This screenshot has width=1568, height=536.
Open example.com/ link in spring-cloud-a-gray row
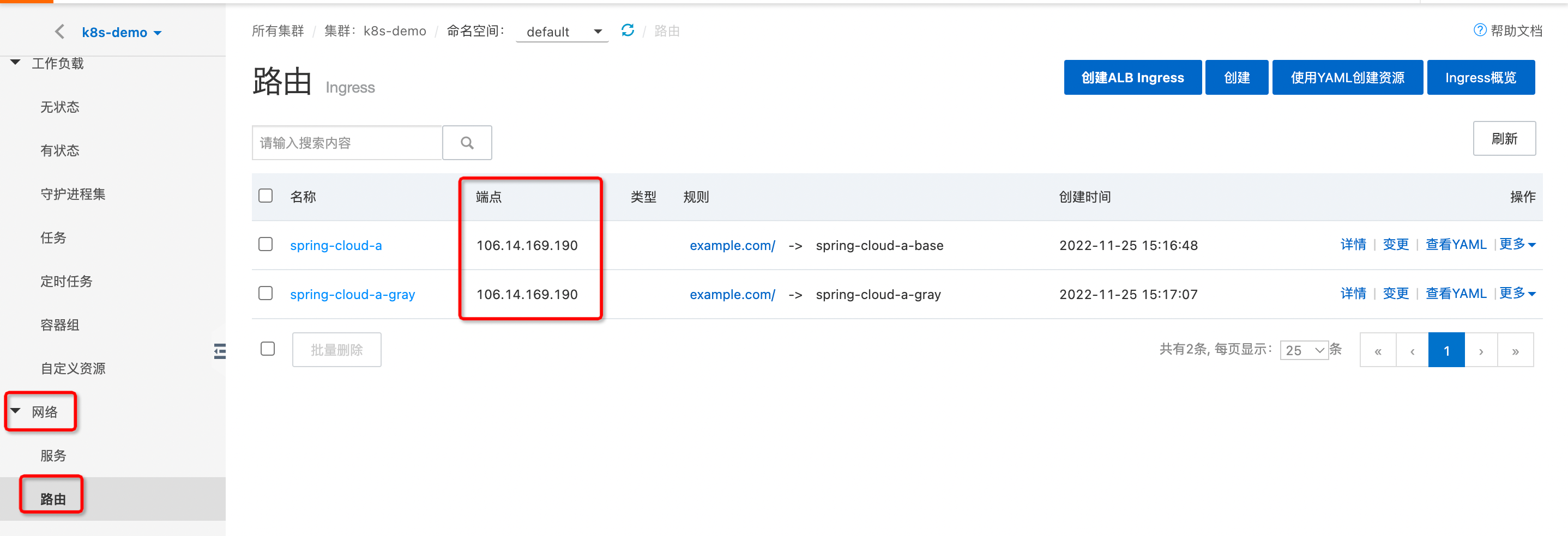732,295
